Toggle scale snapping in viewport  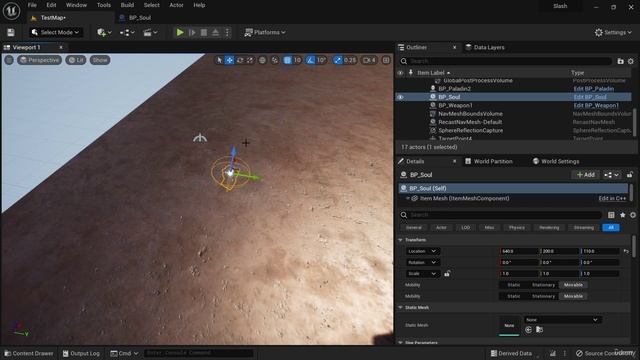[338, 60]
